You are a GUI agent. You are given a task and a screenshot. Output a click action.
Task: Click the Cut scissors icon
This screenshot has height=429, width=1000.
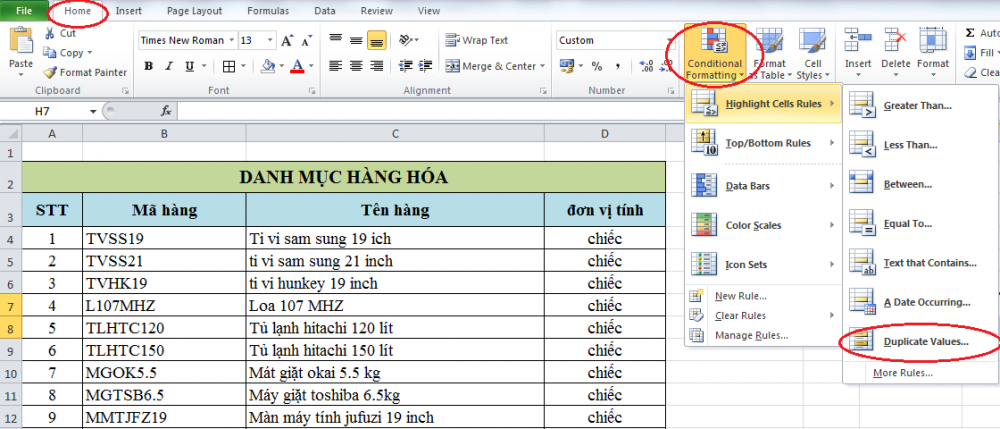coord(50,33)
